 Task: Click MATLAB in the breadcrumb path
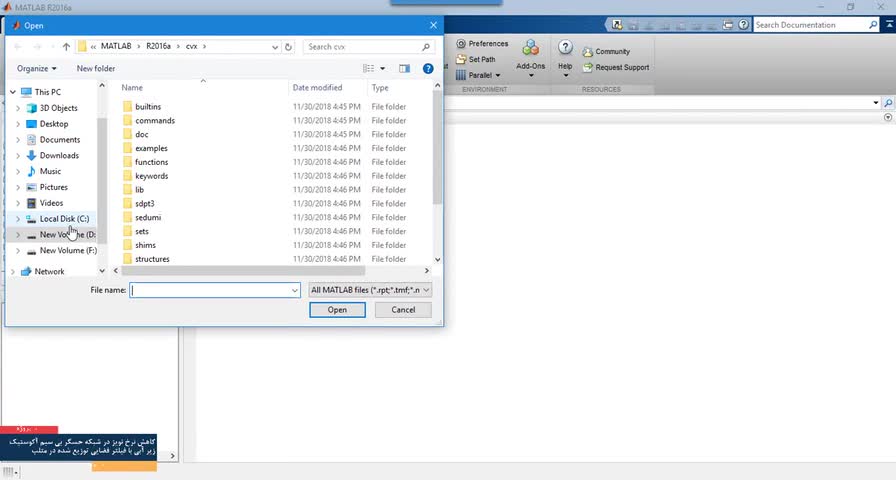coord(116,46)
